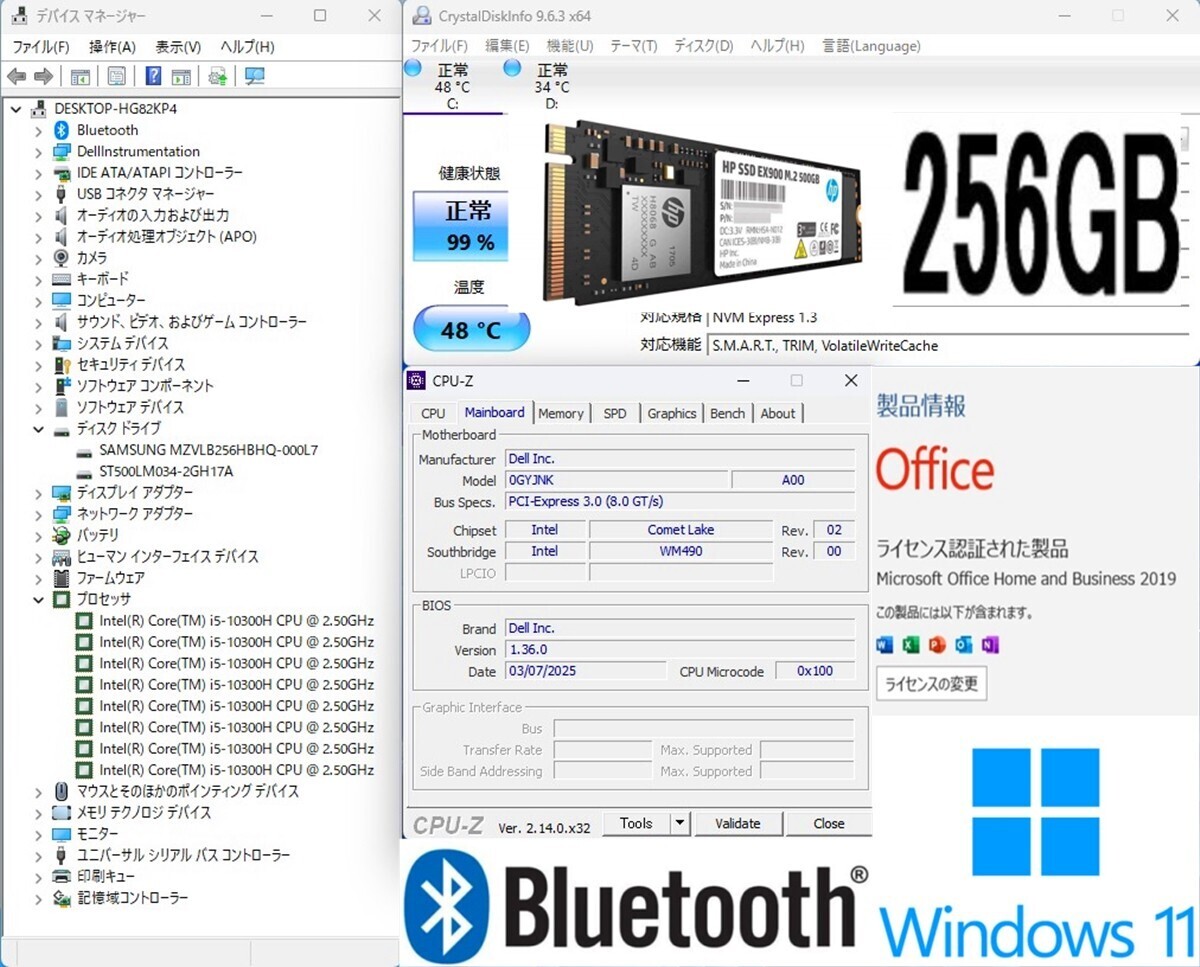
Task: Toggle console tree pane icon in Device Manager toolbar
Action: pyautogui.click(x=80, y=77)
